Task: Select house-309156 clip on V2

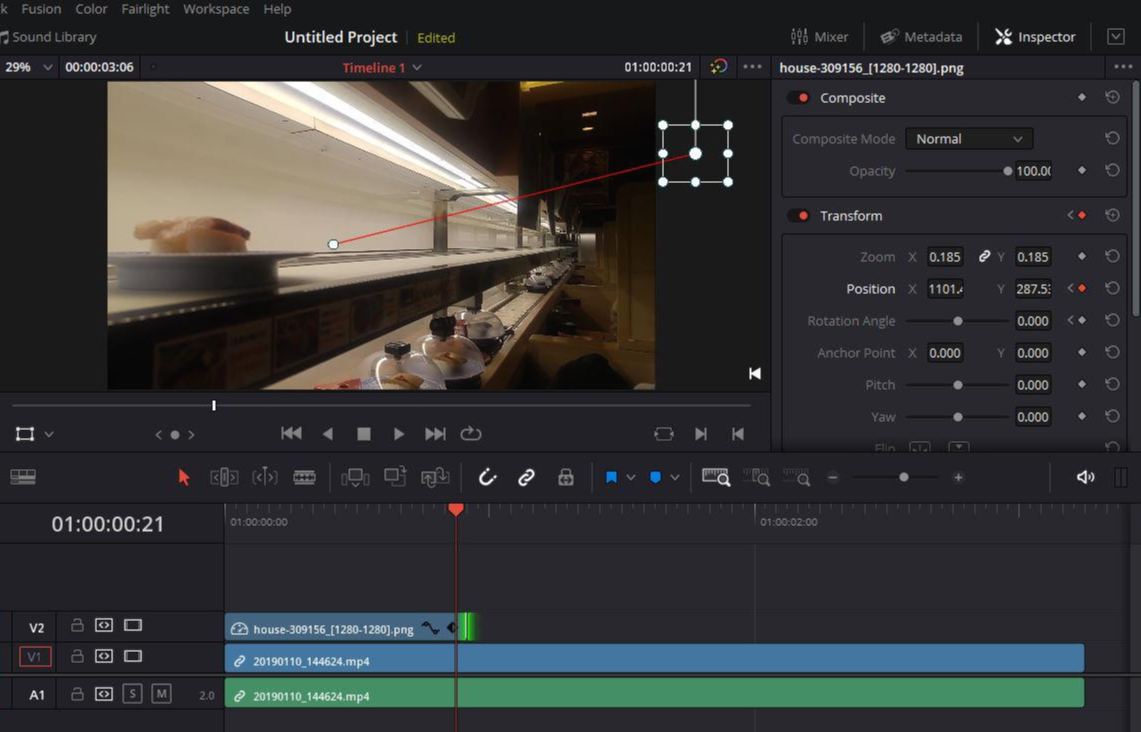Action: point(340,628)
